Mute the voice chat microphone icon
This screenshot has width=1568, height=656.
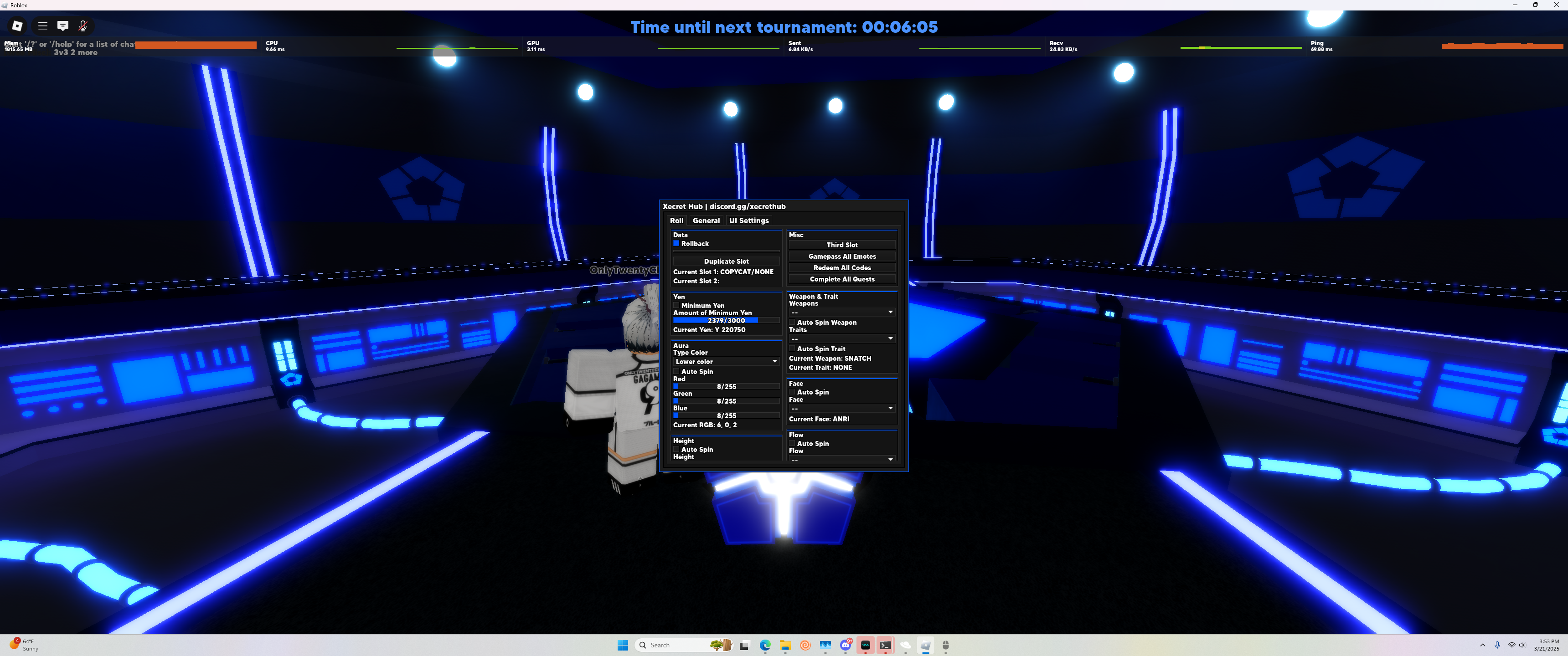83,26
